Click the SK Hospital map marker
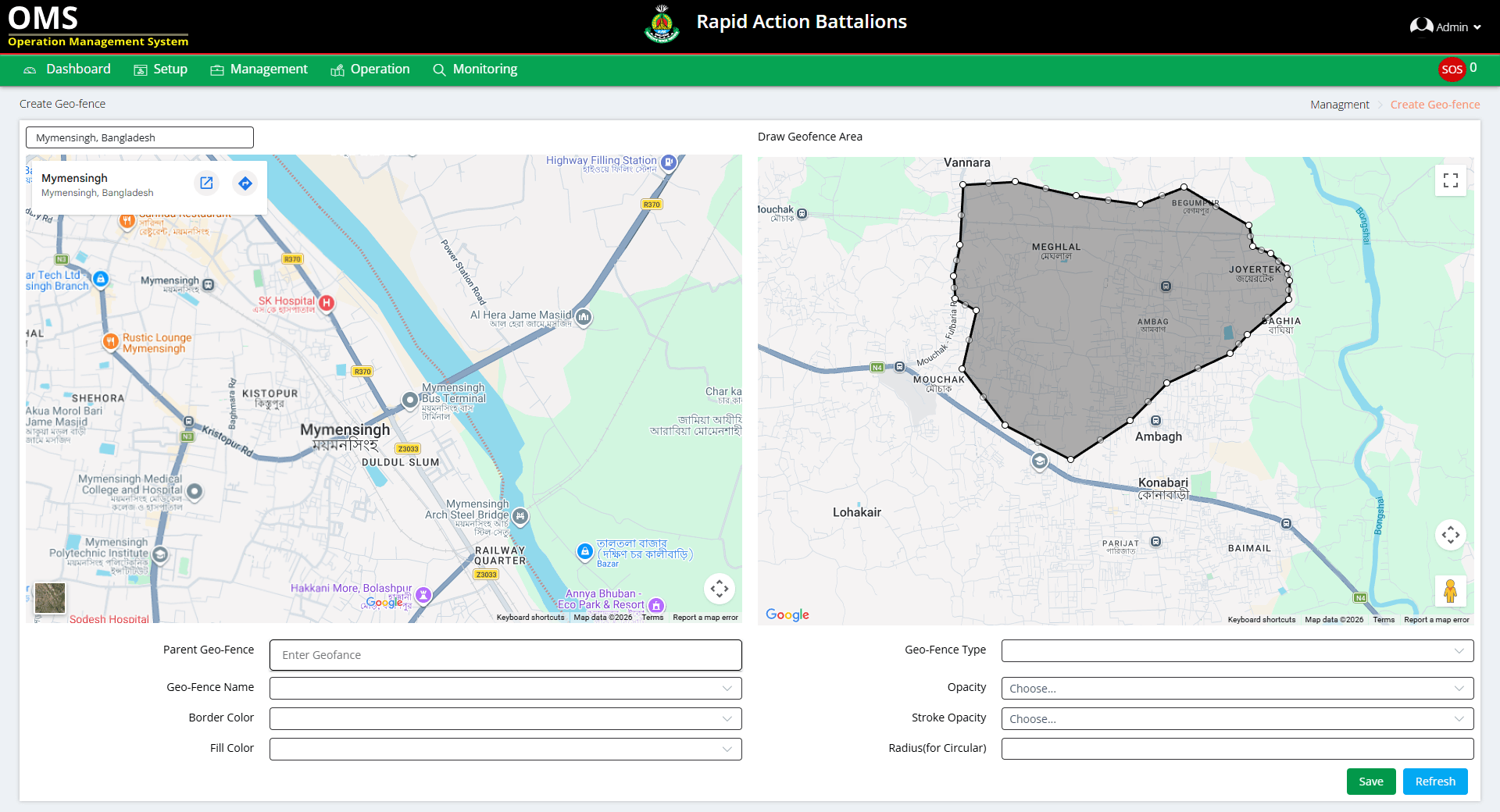This screenshot has width=1500, height=812. point(327,303)
